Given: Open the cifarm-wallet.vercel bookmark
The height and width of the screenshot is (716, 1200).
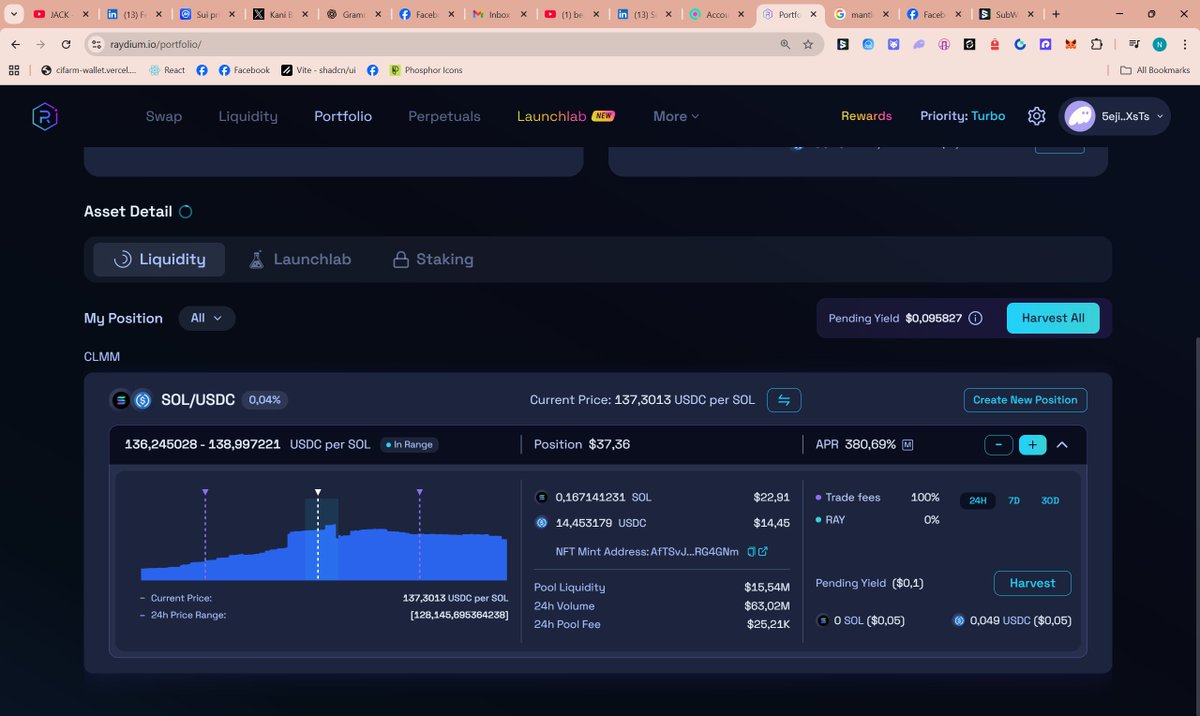Looking at the screenshot, I should pyautogui.click(x=89, y=70).
